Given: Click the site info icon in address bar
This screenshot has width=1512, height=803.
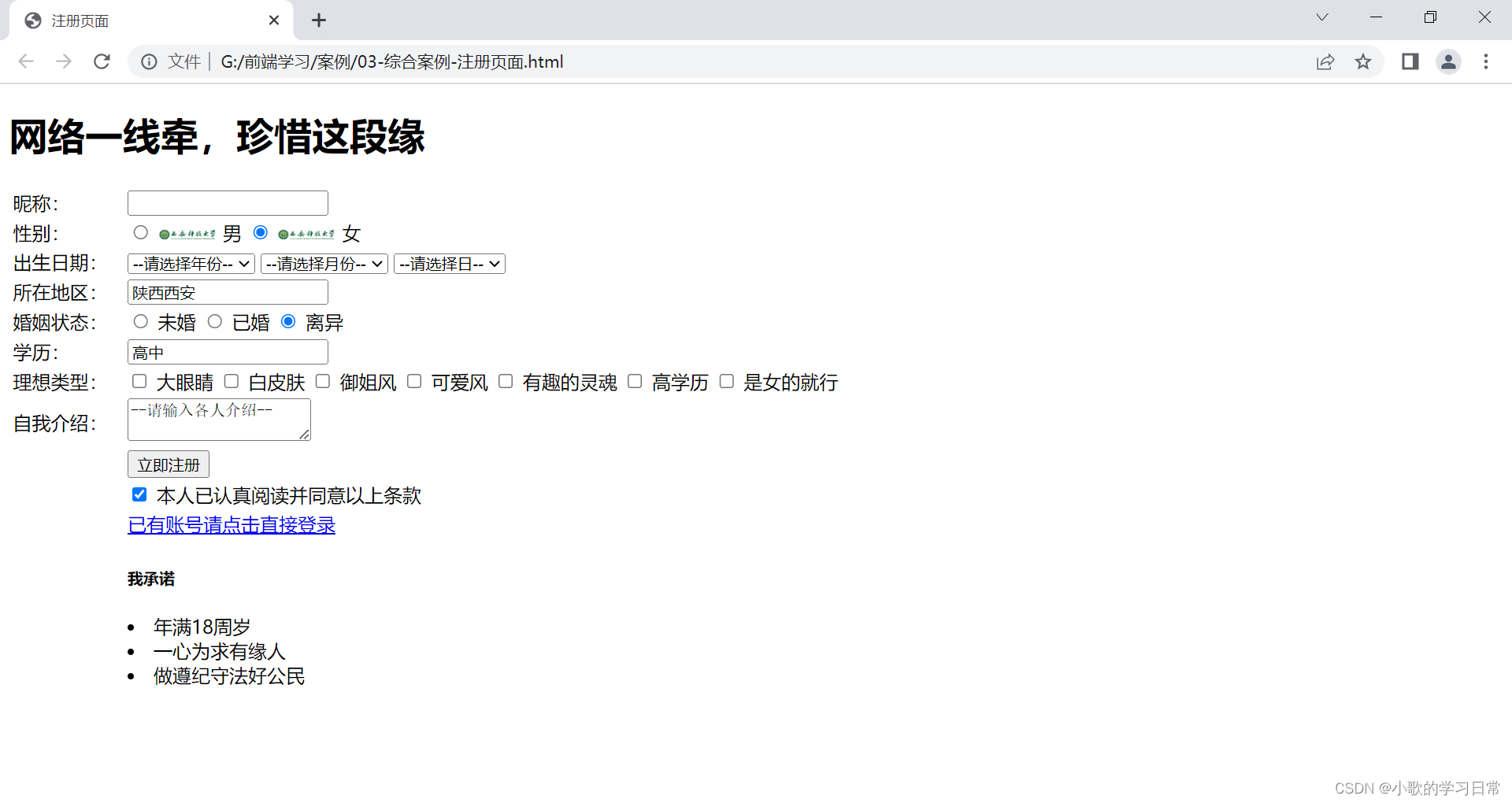Looking at the screenshot, I should [x=150, y=61].
